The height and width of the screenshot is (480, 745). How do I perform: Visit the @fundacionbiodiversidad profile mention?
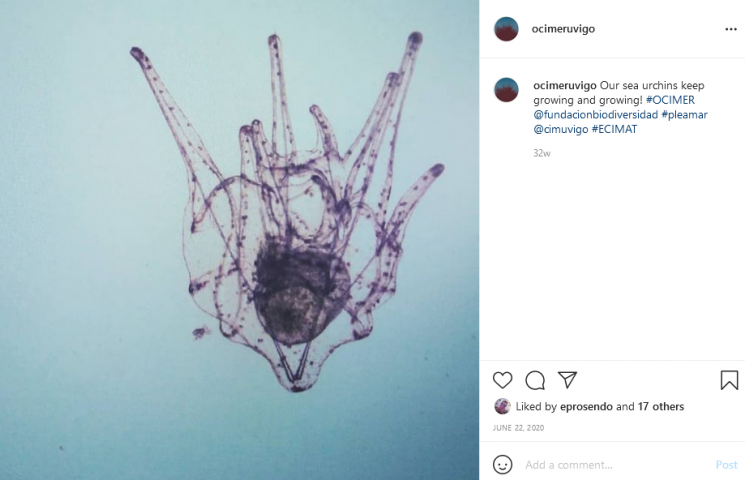point(595,115)
